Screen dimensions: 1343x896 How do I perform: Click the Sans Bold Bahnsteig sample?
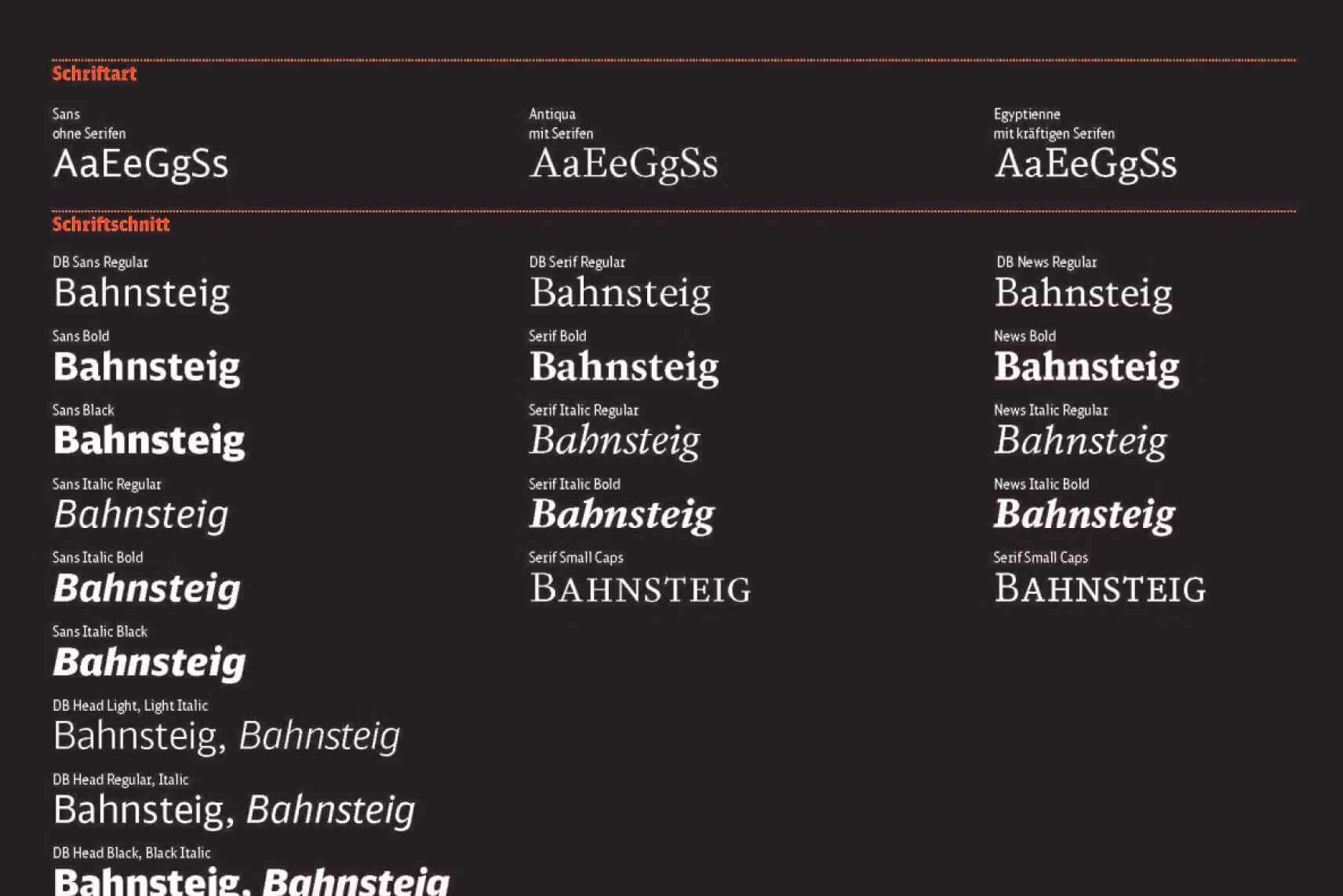pyautogui.click(x=147, y=368)
